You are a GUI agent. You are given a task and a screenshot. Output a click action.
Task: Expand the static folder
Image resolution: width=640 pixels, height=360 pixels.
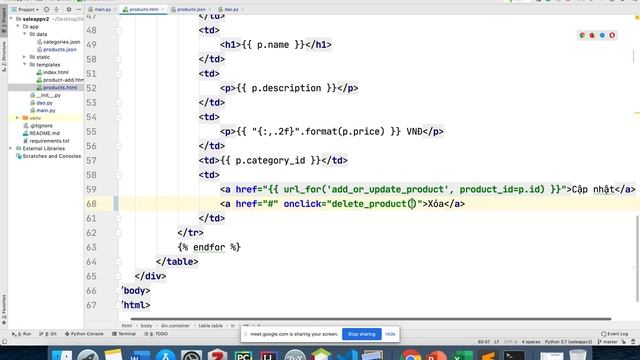click(24, 57)
